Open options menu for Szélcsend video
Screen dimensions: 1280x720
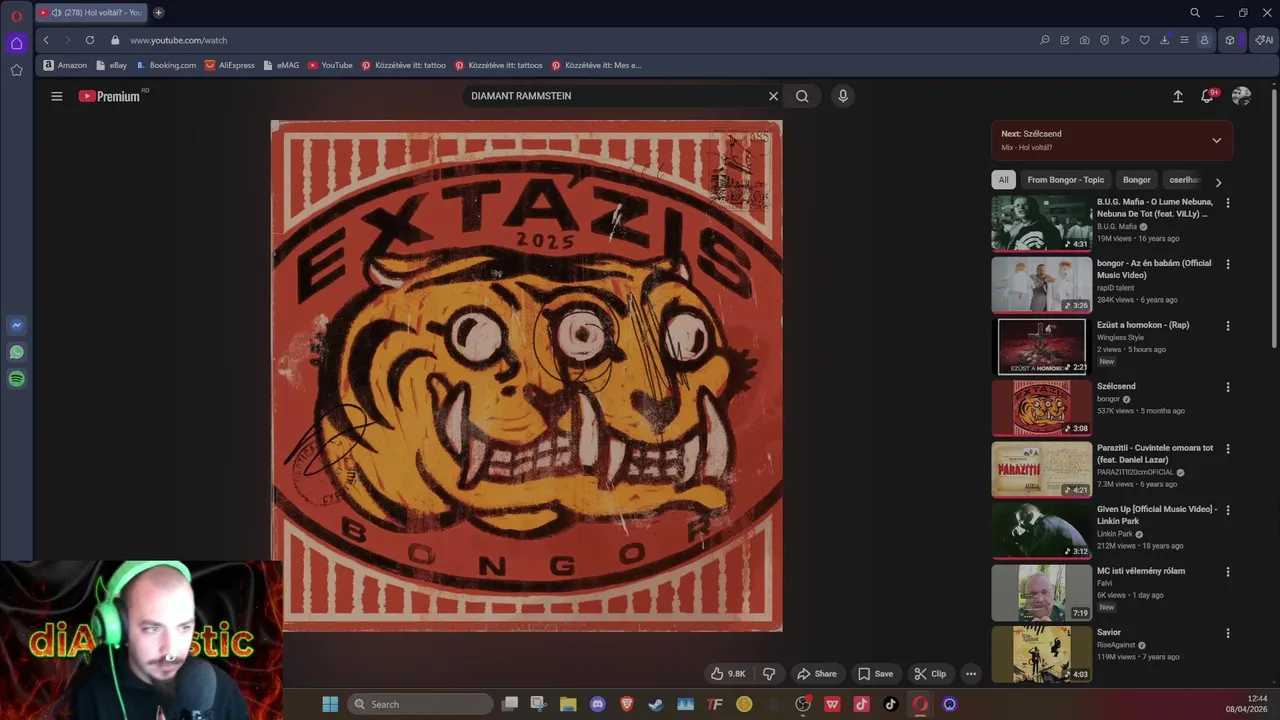[x=1228, y=387]
